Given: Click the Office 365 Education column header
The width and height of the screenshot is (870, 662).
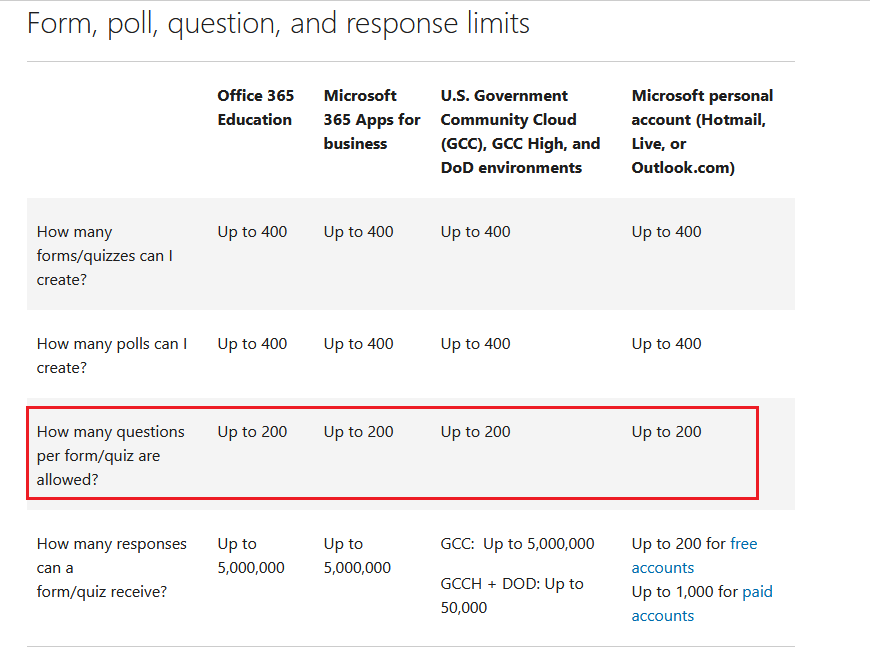Looking at the screenshot, I should point(255,108).
